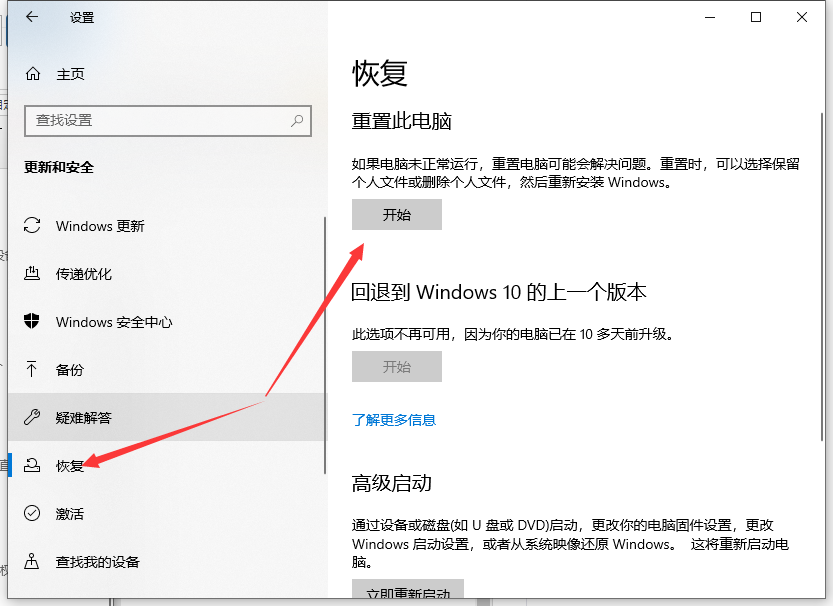Click the 重置此电脑 heading
This screenshot has height=606, width=833.
(401, 121)
